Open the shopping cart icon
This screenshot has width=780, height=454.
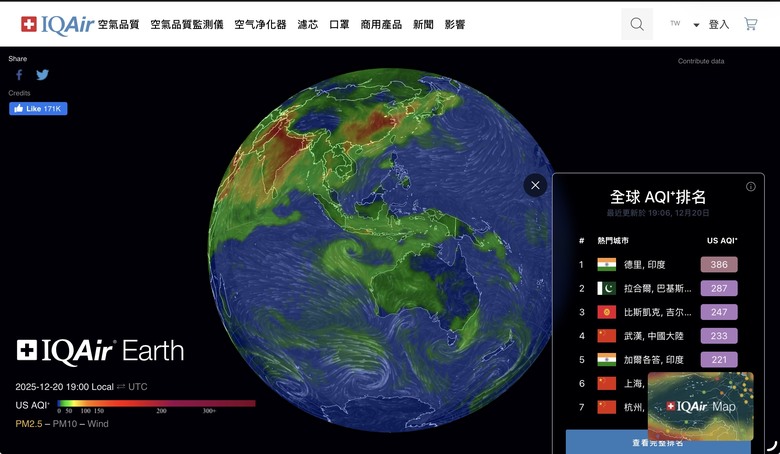point(751,24)
